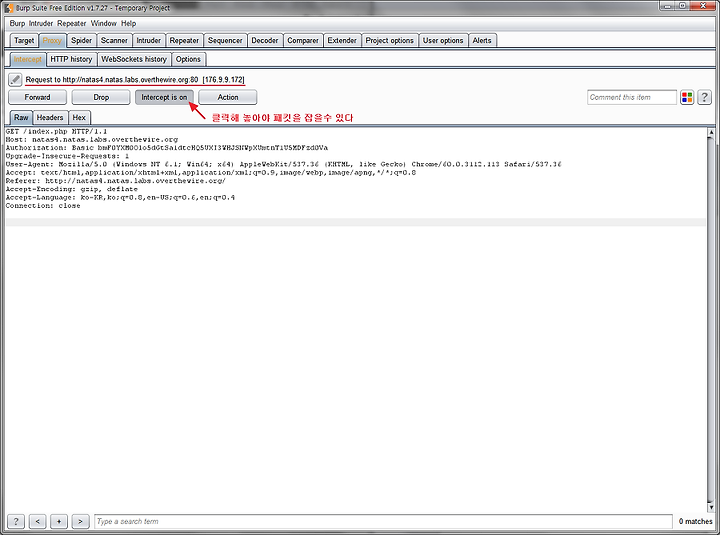Open the Alerts tab
The width and height of the screenshot is (720, 535).
point(482,40)
